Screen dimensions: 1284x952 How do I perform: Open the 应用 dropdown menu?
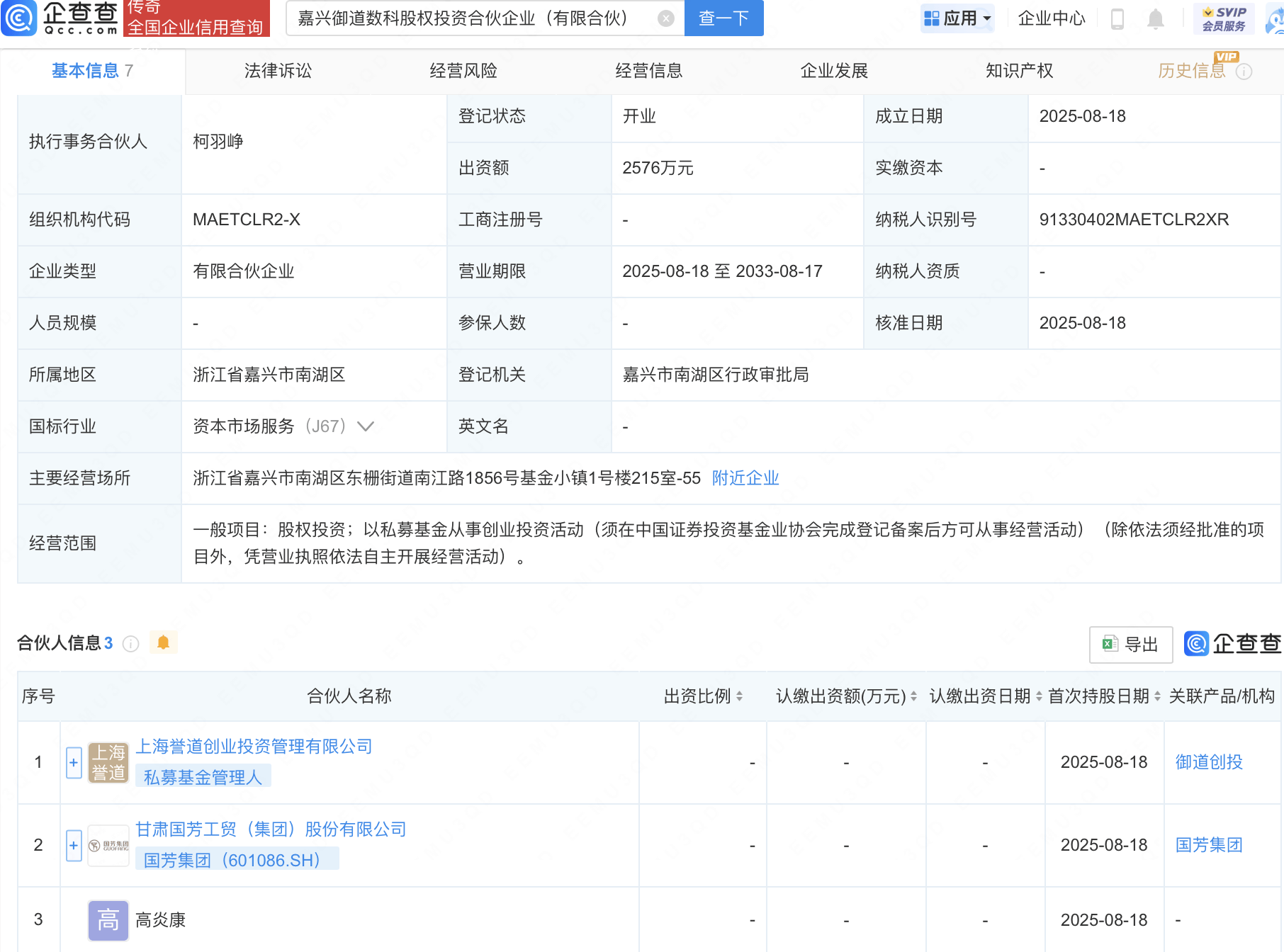(x=957, y=18)
